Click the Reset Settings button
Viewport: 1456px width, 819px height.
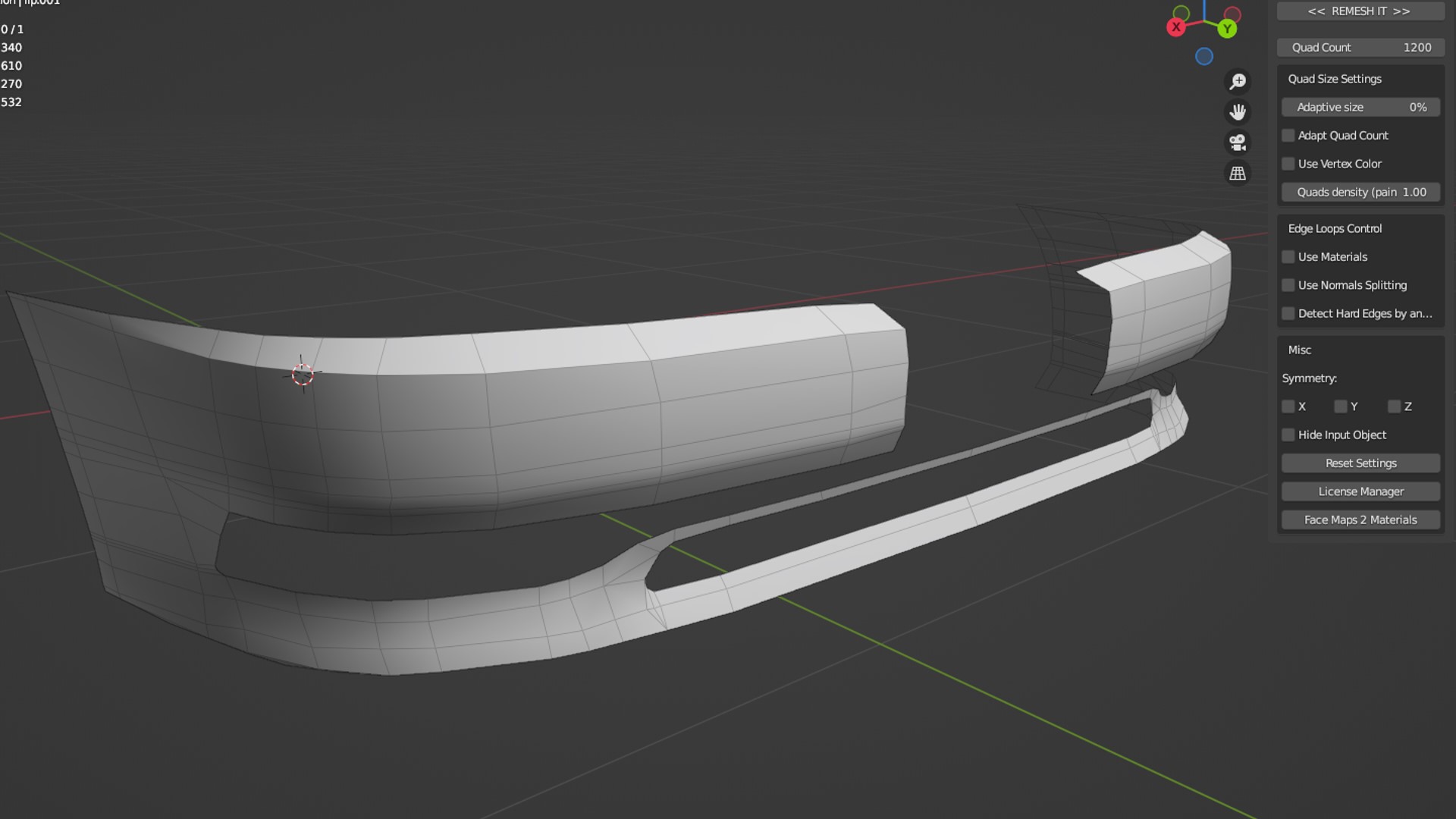click(1360, 463)
